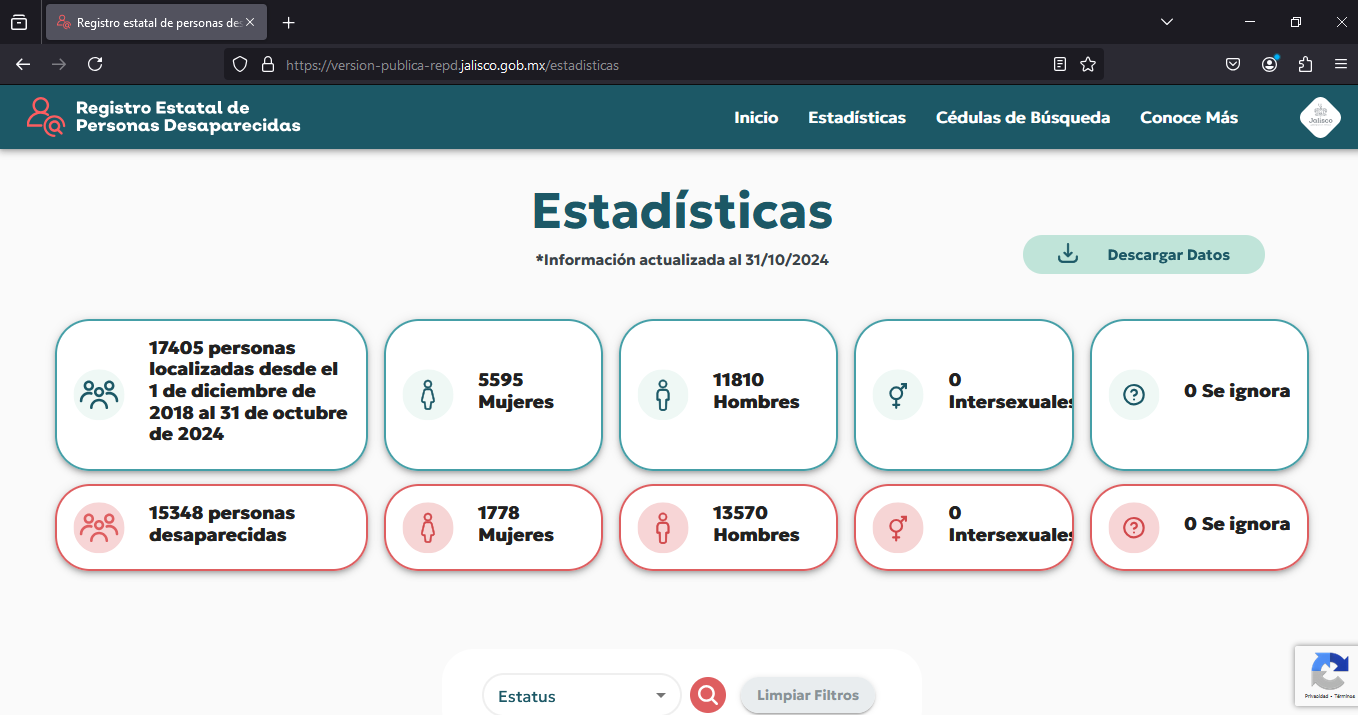
Task: Select the 15348 personas desaparecidas card
Action: (211, 527)
